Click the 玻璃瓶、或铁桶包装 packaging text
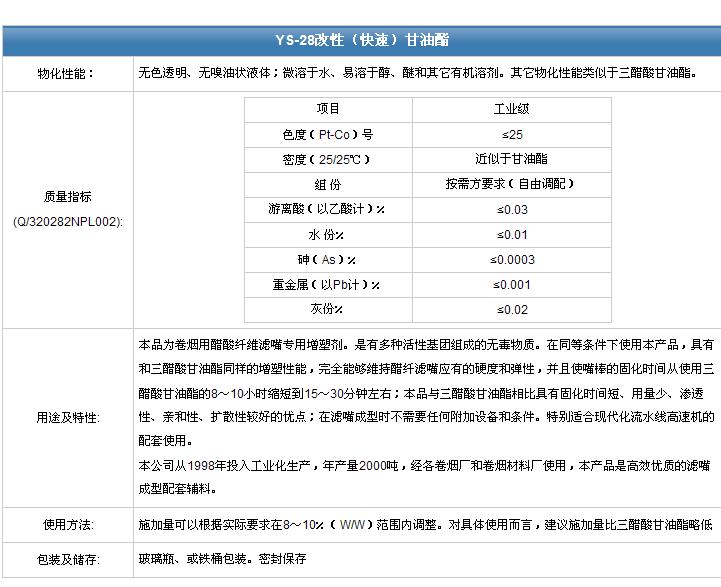721x587 pixels. pyautogui.click(x=222, y=559)
